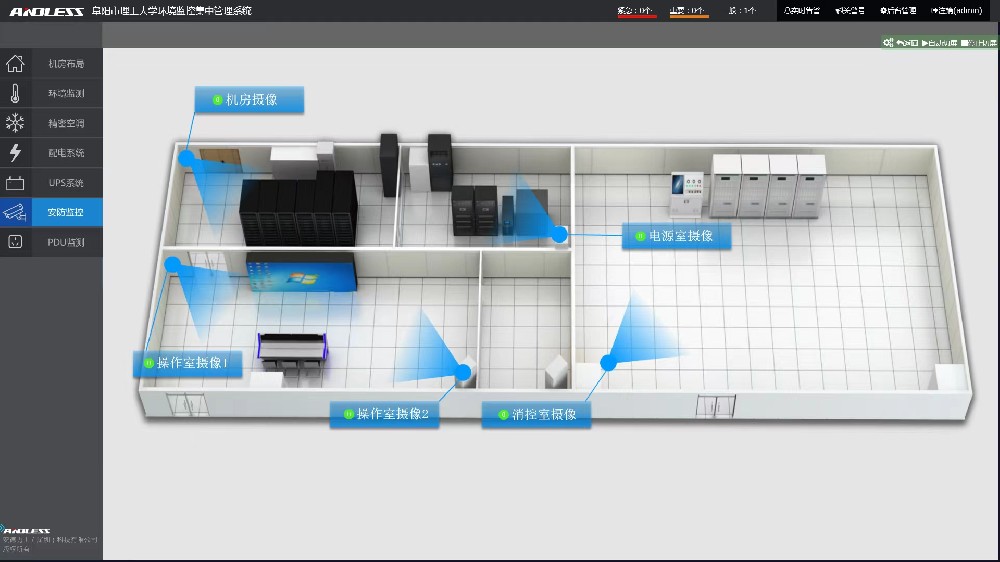Open the snowflake icon for 精密空调
Screen dimensions: 1000x562
[15, 123]
